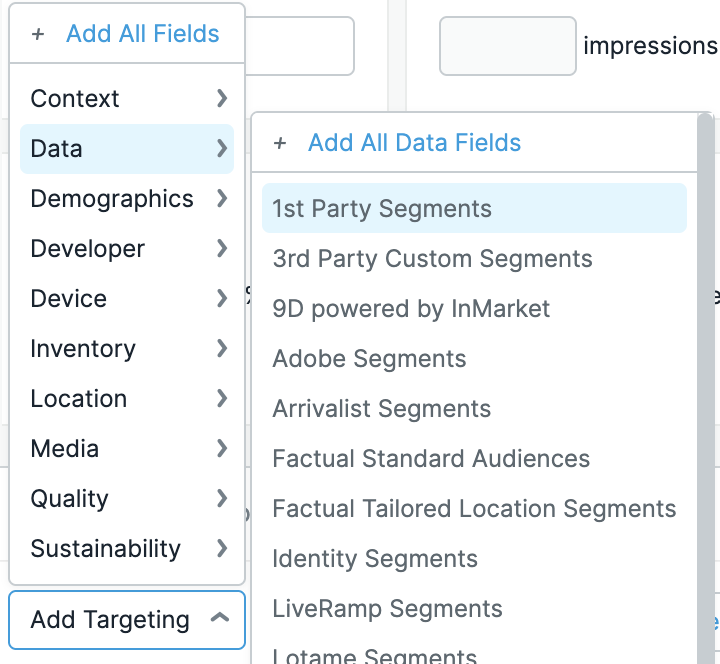
Task: Open the Device category
Action: (x=69, y=299)
